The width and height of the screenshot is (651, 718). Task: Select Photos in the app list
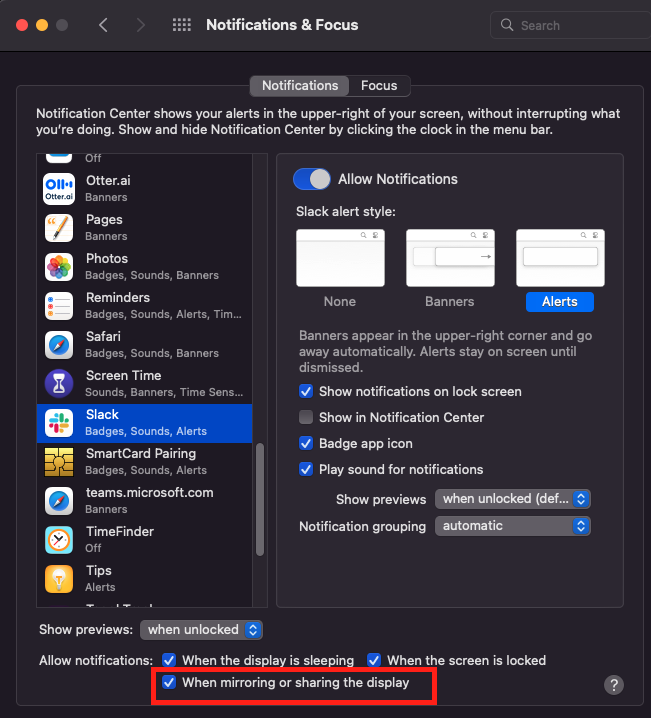click(x=144, y=267)
